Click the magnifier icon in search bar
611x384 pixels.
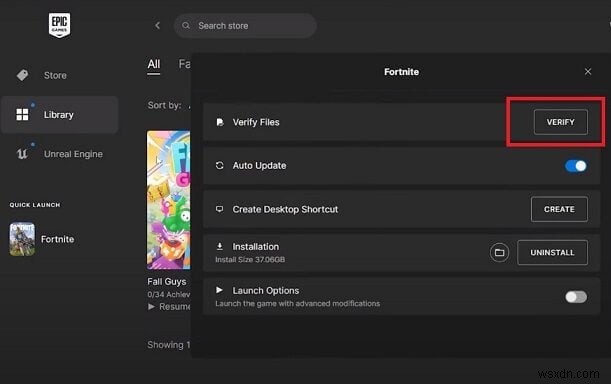click(186, 25)
